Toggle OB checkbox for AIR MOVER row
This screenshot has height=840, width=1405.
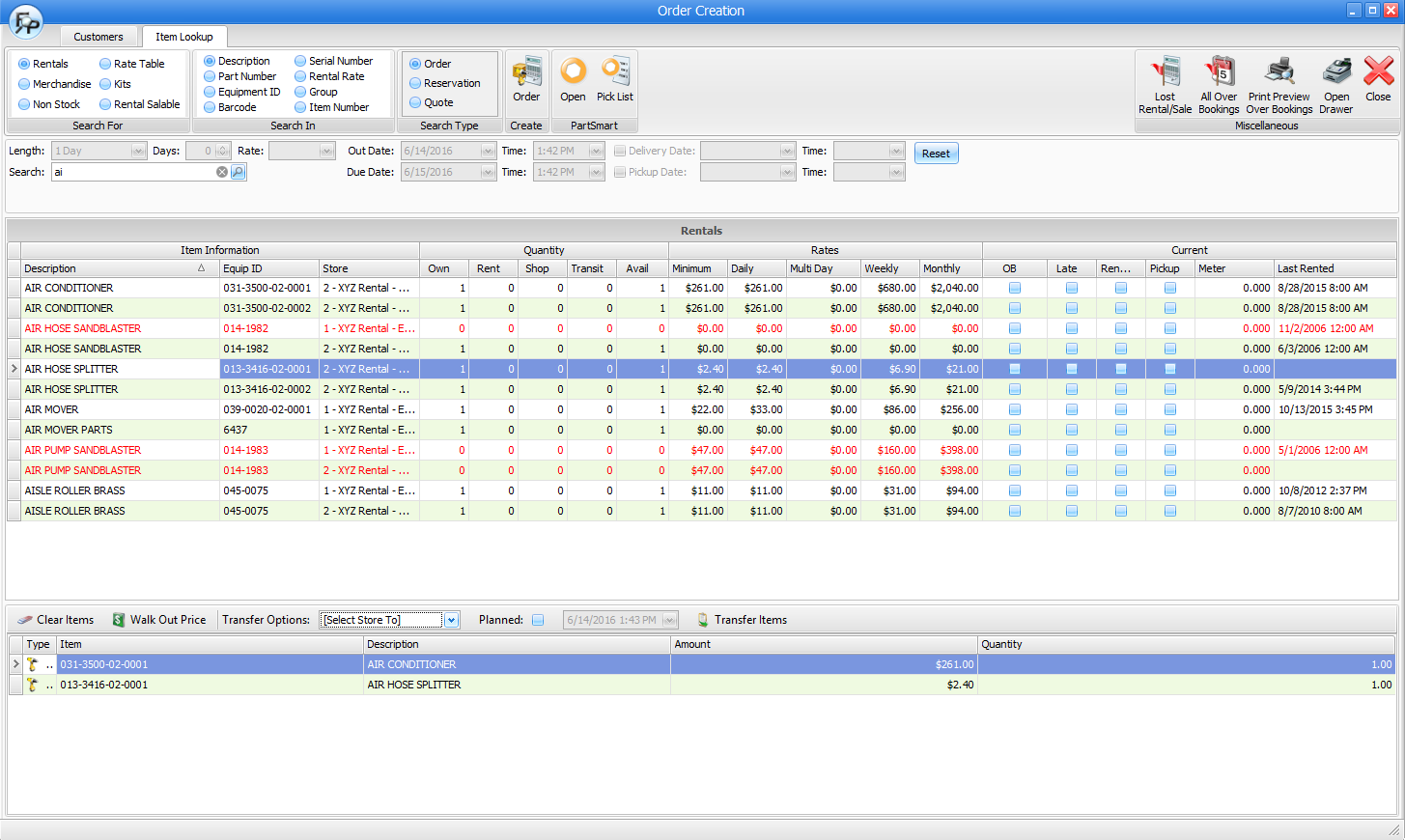pos(1015,409)
